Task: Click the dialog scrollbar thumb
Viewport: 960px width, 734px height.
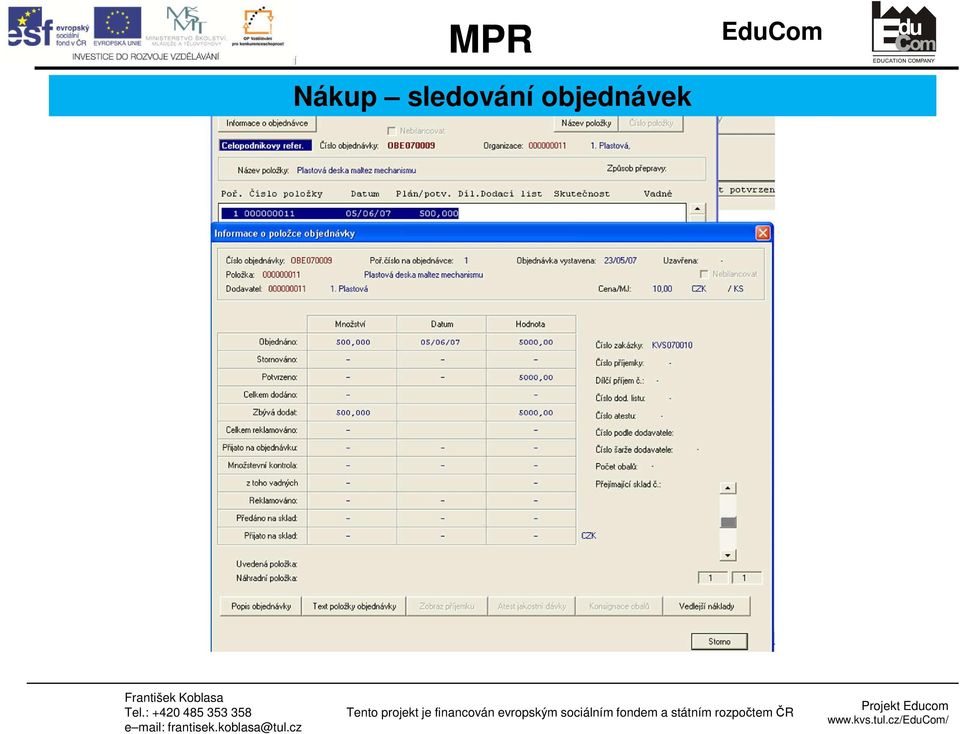Action: pyautogui.click(x=728, y=522)
